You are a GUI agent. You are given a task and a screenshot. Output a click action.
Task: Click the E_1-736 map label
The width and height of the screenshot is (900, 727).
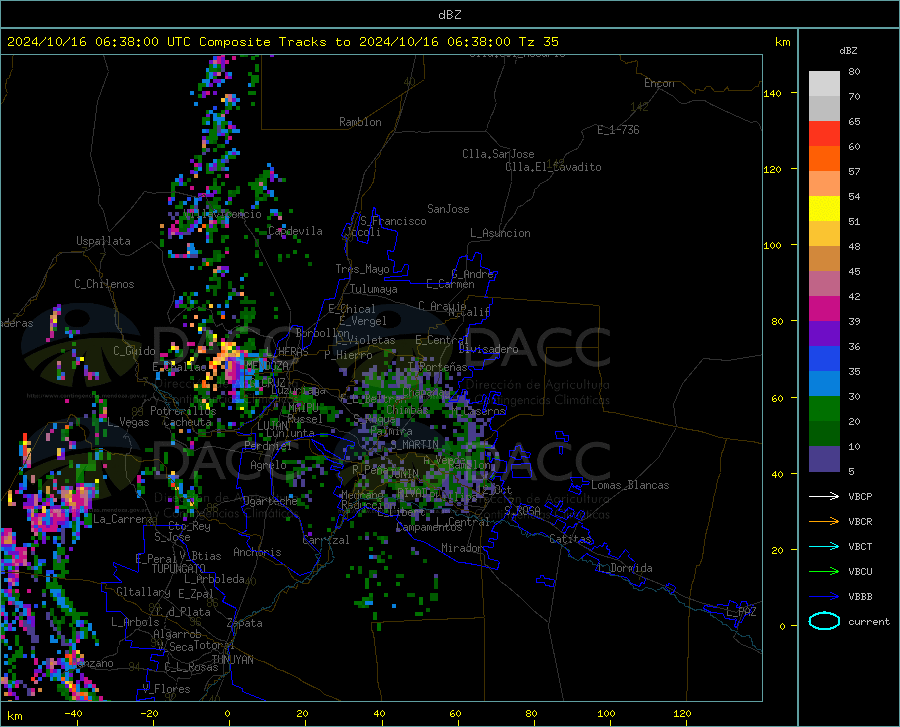[x=618, y=130]
